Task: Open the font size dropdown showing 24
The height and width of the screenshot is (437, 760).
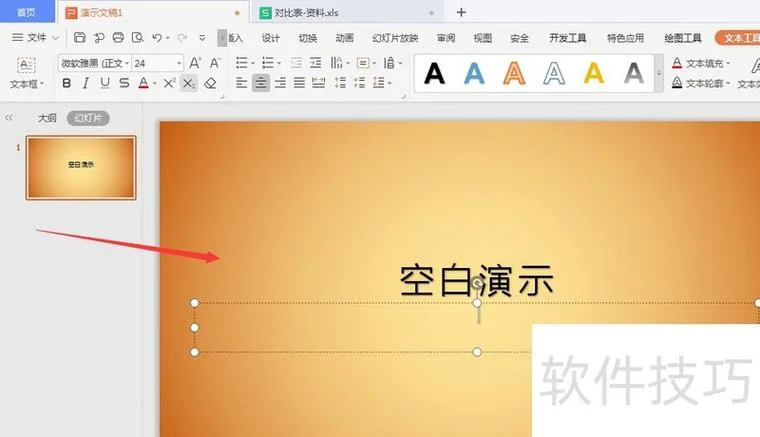Action: 179,63
